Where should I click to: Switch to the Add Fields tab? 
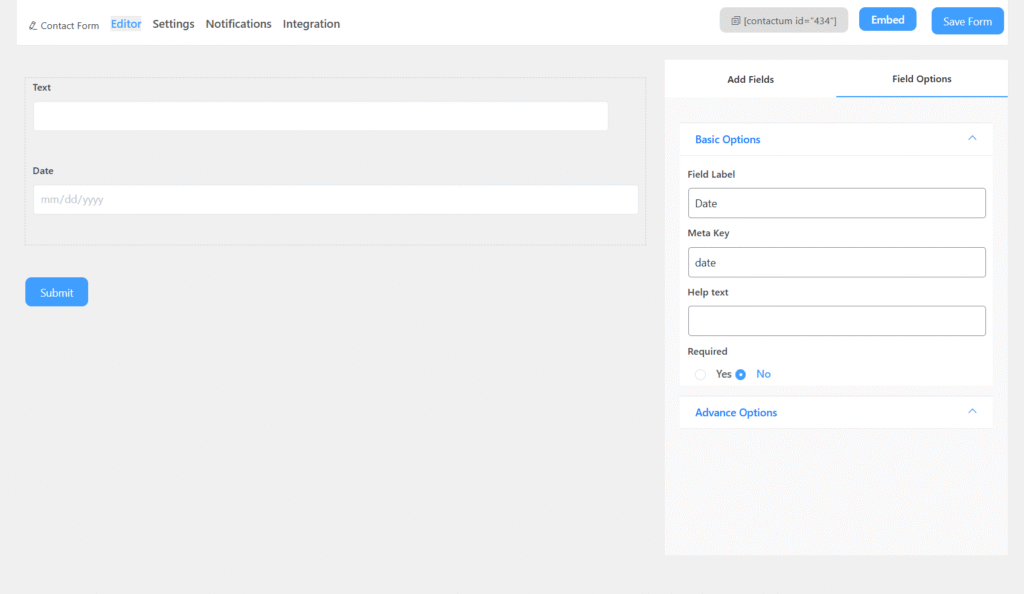pyautogui.click(x=750, y=79)
